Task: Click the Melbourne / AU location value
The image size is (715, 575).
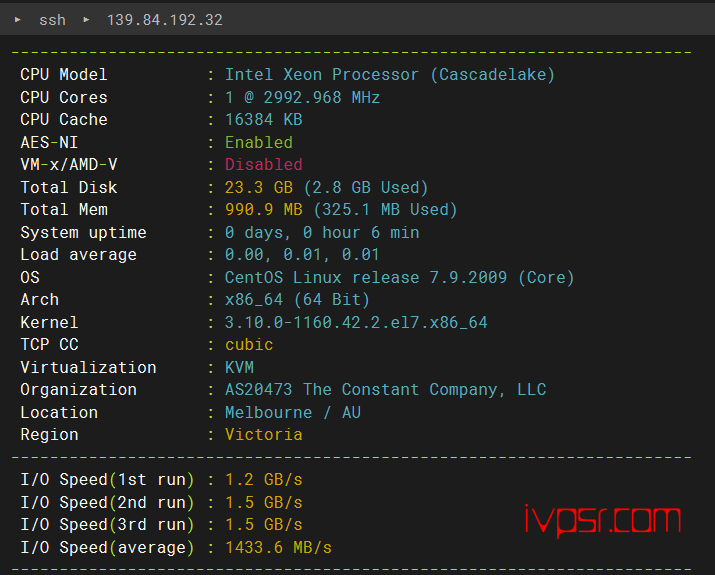Action: (293, 413)
